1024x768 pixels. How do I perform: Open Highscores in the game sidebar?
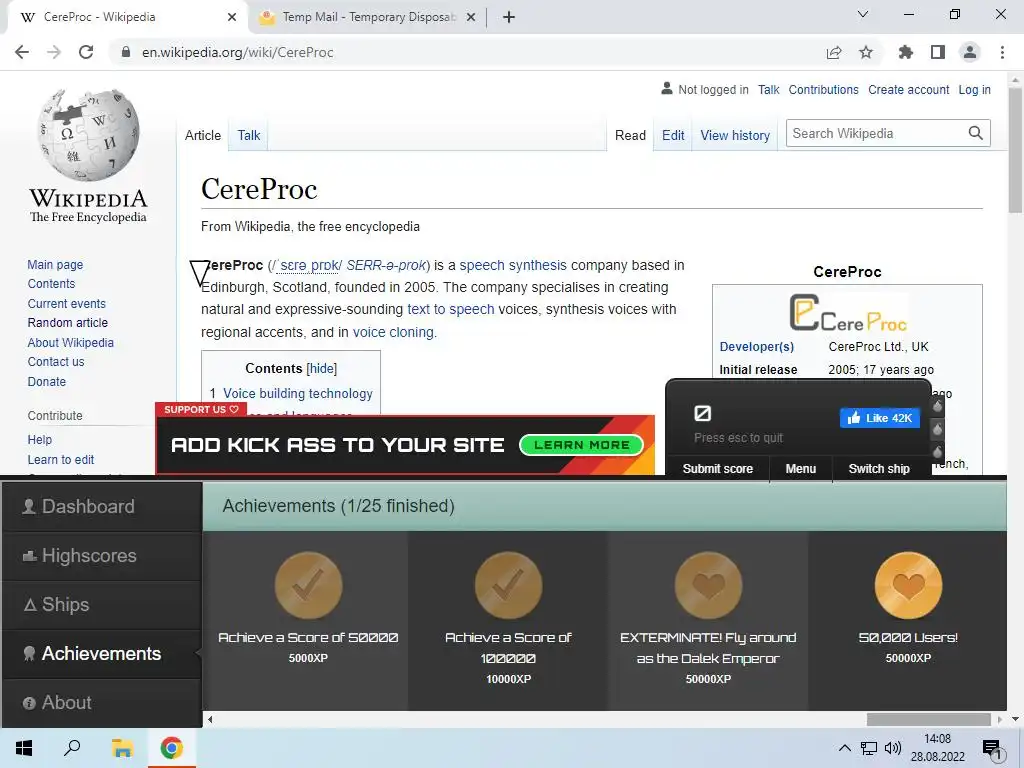tap(101, 556)
